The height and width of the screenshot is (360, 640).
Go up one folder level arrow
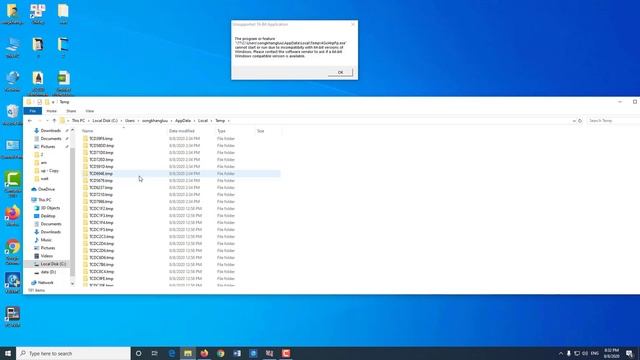54,121
